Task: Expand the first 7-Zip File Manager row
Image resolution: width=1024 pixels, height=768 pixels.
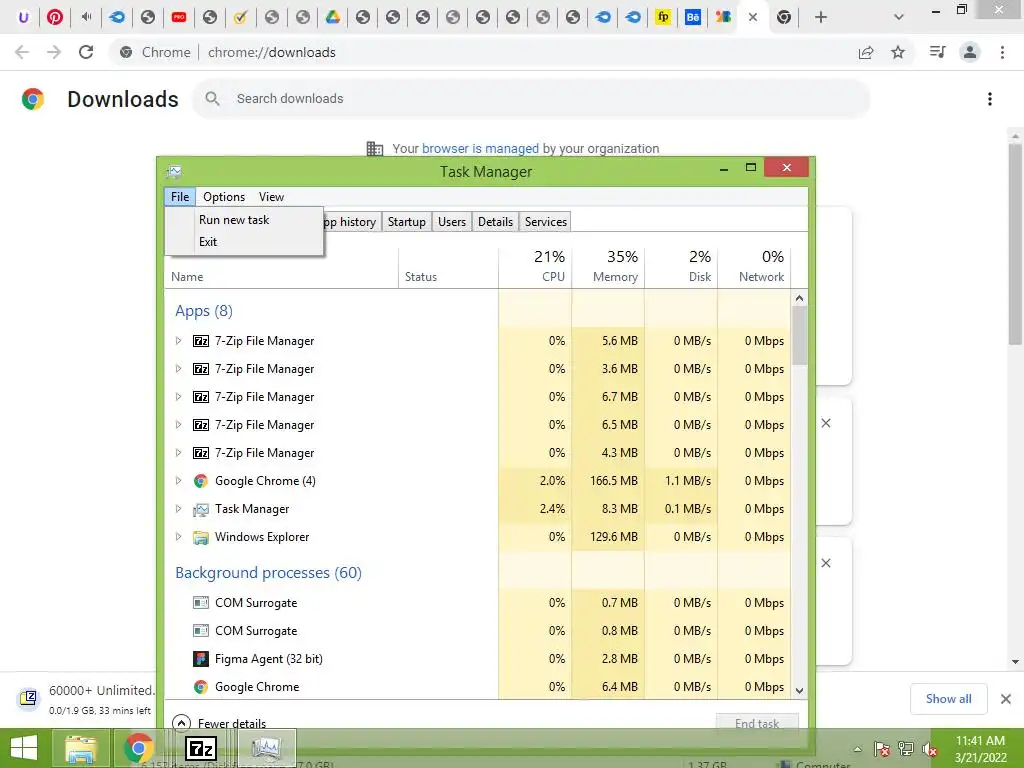Action: [x=178, y=340]
